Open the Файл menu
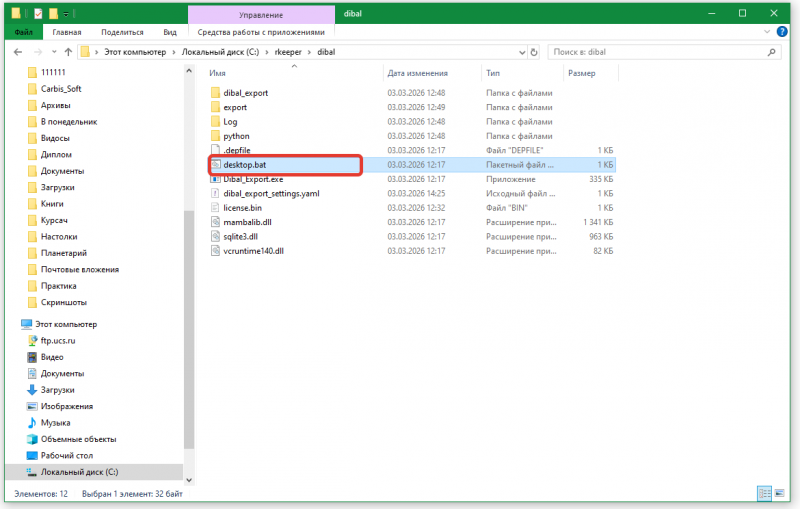 pyautogui.click(x=23, y=32)
